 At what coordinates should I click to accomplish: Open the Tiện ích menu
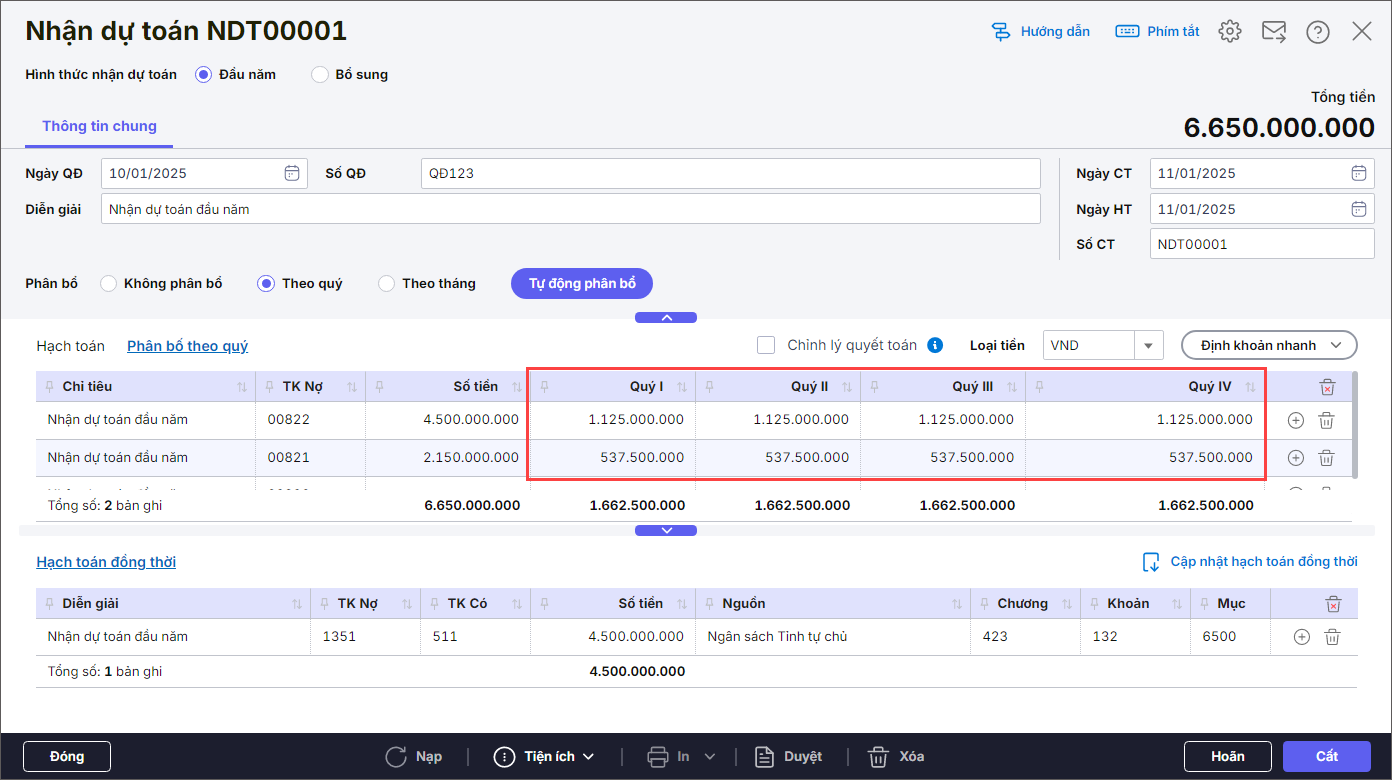pyautogui.click(x=545, y=756)
